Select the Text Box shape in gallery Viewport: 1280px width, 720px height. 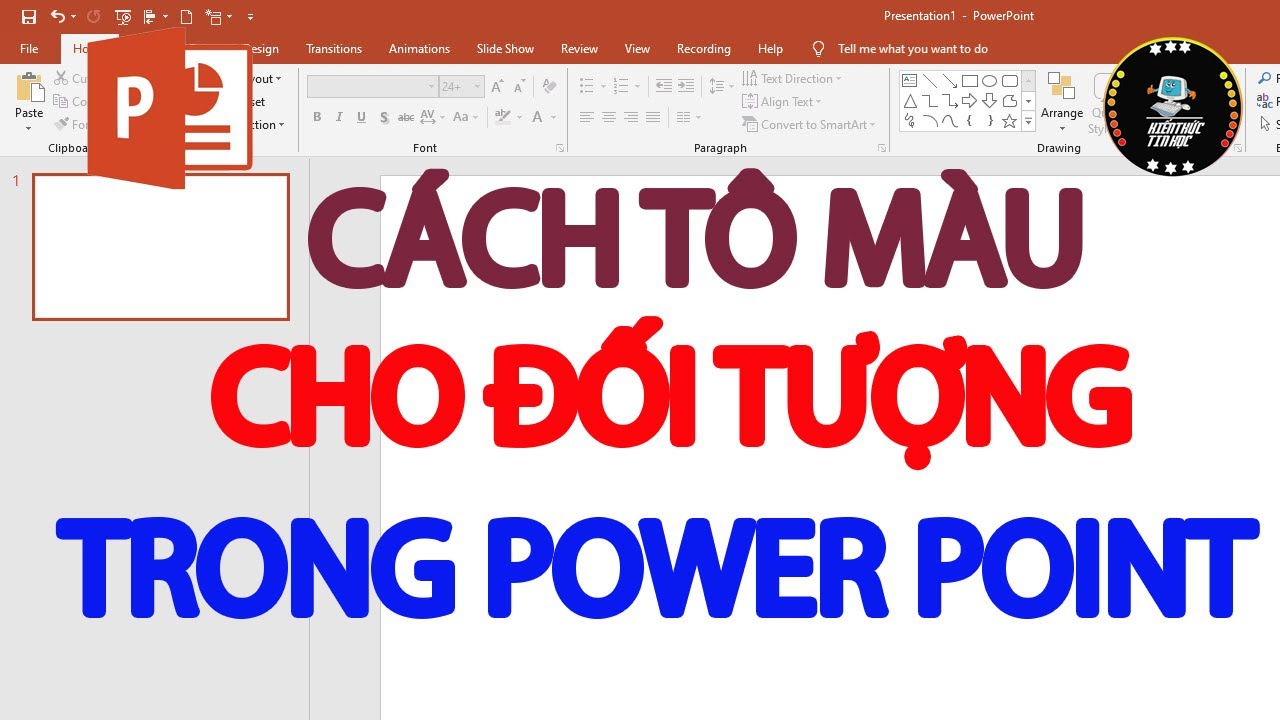(910, 81)
